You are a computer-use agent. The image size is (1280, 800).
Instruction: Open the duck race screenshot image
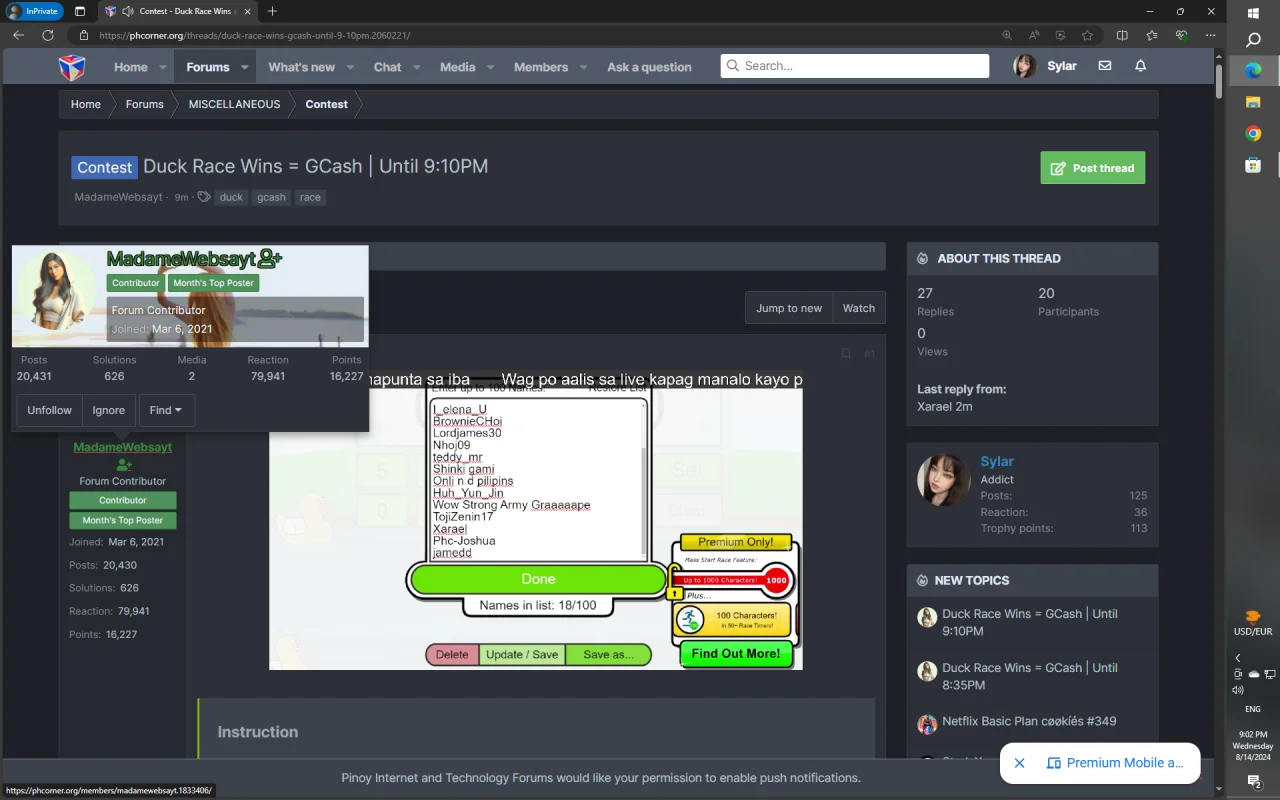click(x=536, y=520)
